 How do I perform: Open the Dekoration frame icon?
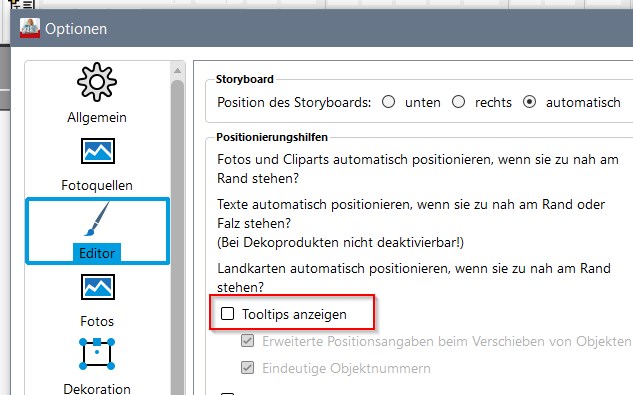[x=97, y=354]
